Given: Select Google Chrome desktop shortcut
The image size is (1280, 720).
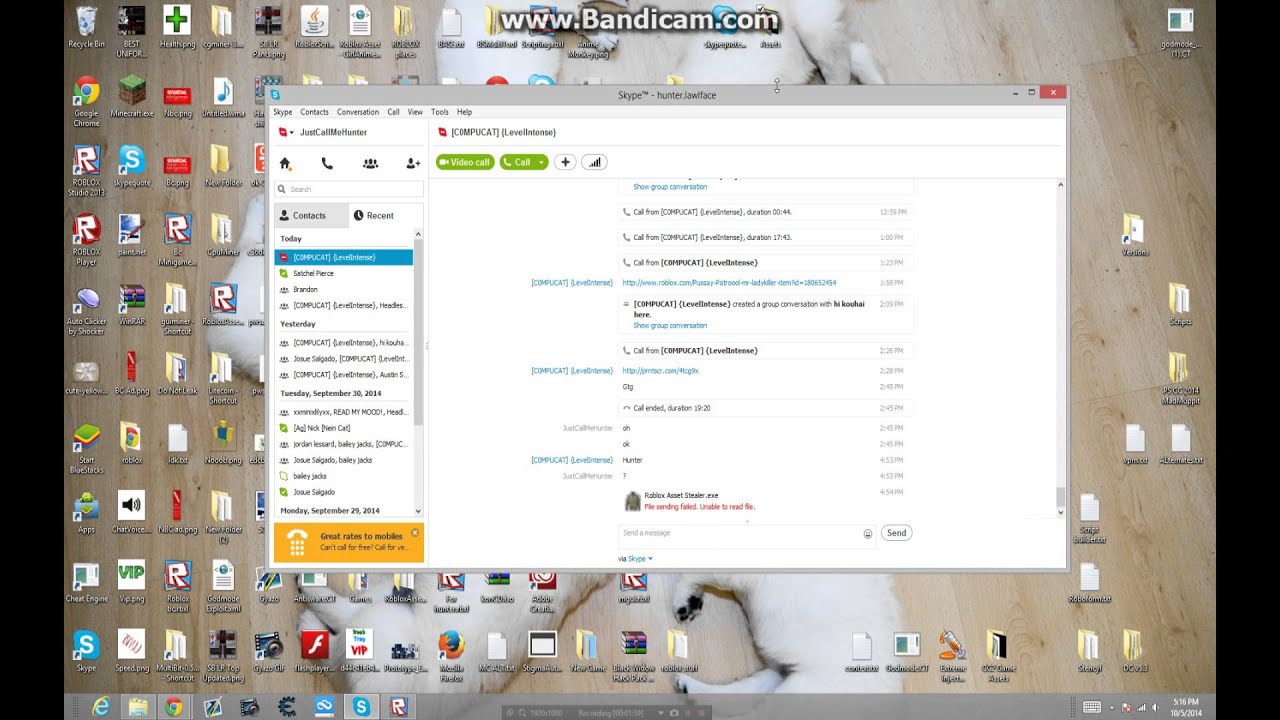Looking at the screenshot, I should click(86, 101).
